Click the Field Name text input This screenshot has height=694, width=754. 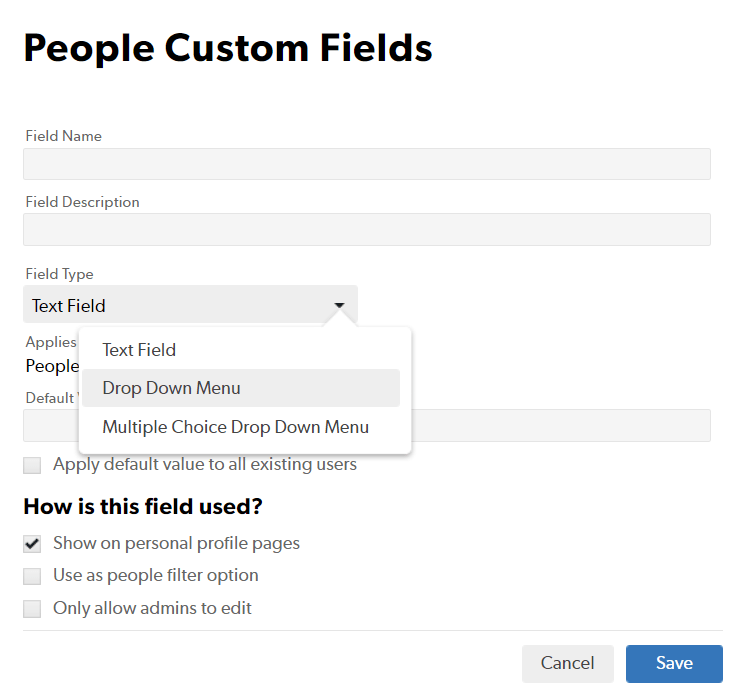[x=366, y=164]
